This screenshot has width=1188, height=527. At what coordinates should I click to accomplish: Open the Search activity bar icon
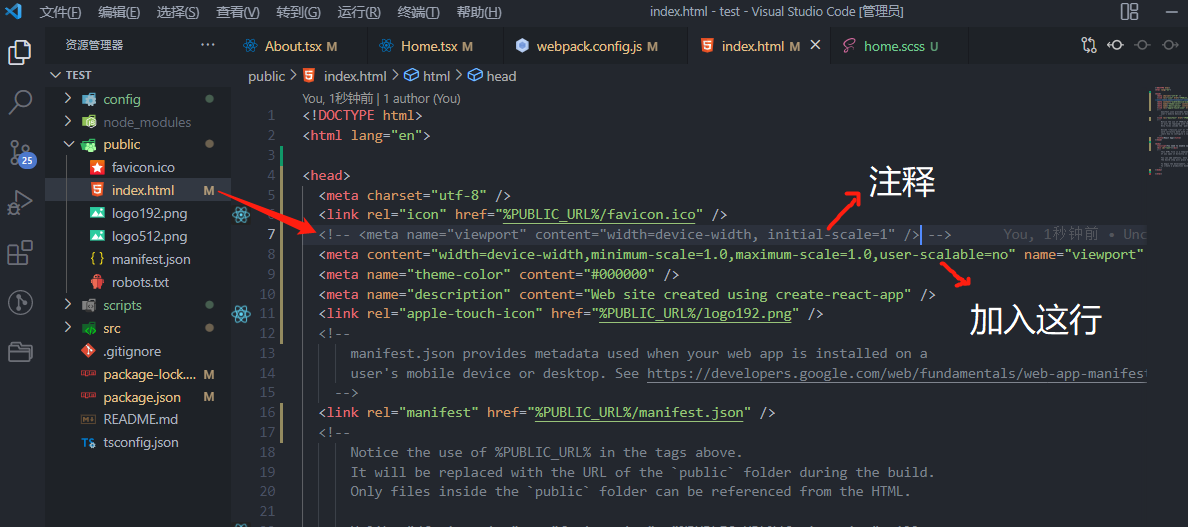[x=20, y=101]
